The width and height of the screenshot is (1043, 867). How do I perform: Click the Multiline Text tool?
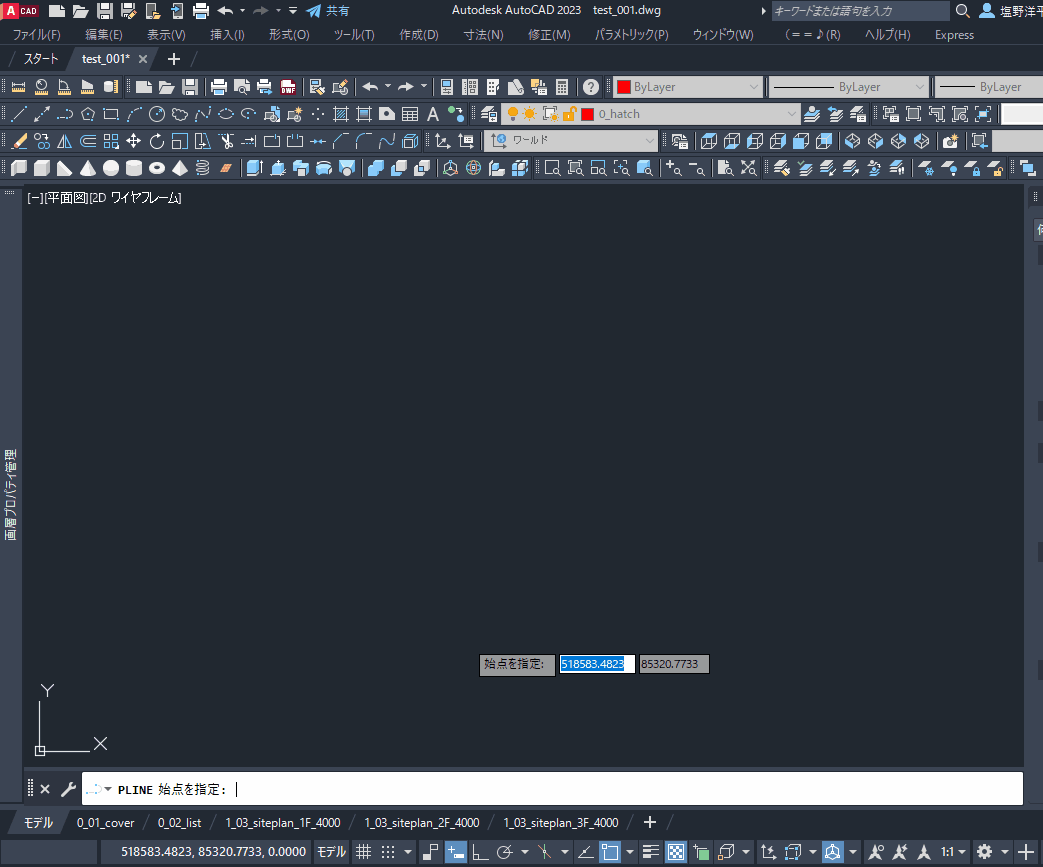point(433,114)
